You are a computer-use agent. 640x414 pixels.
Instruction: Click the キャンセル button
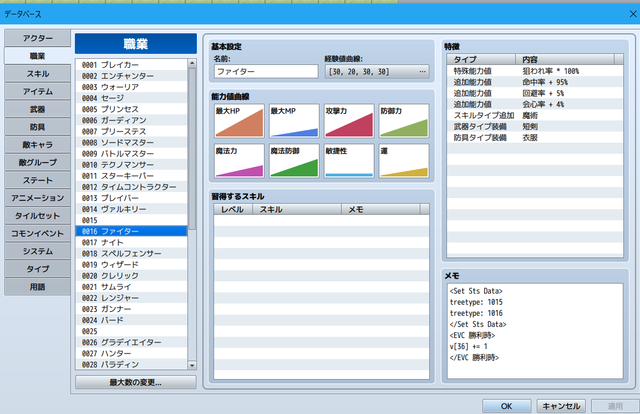pyautogui.click(x=561, y=406)
